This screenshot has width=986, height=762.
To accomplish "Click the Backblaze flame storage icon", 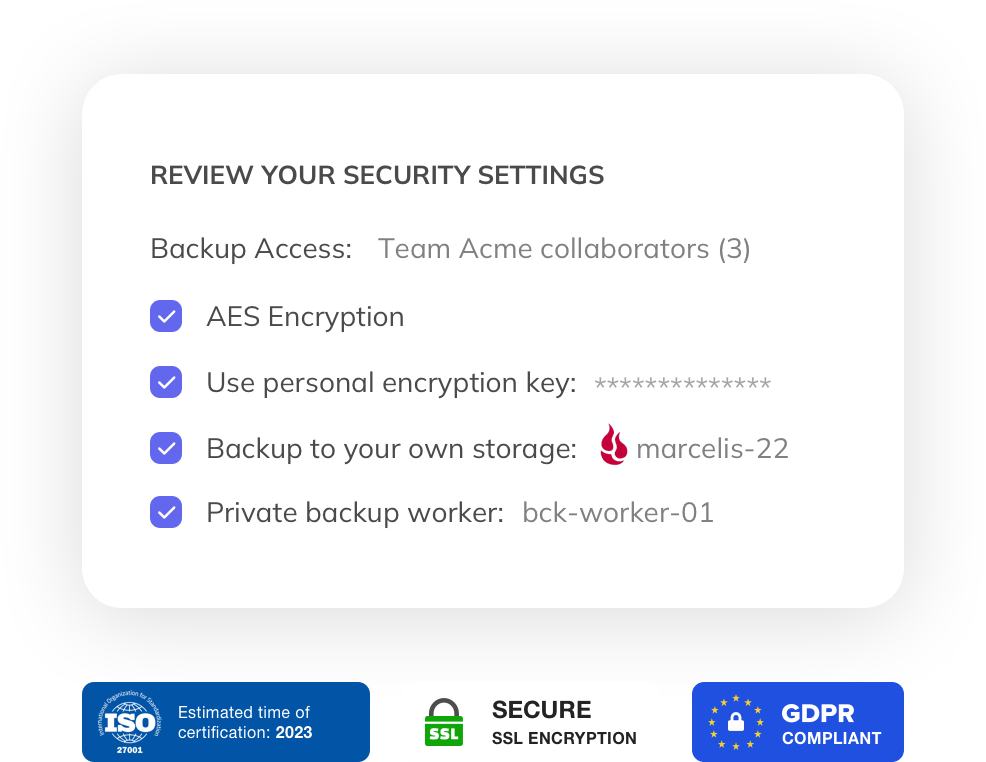I will [x=613, y=446].
